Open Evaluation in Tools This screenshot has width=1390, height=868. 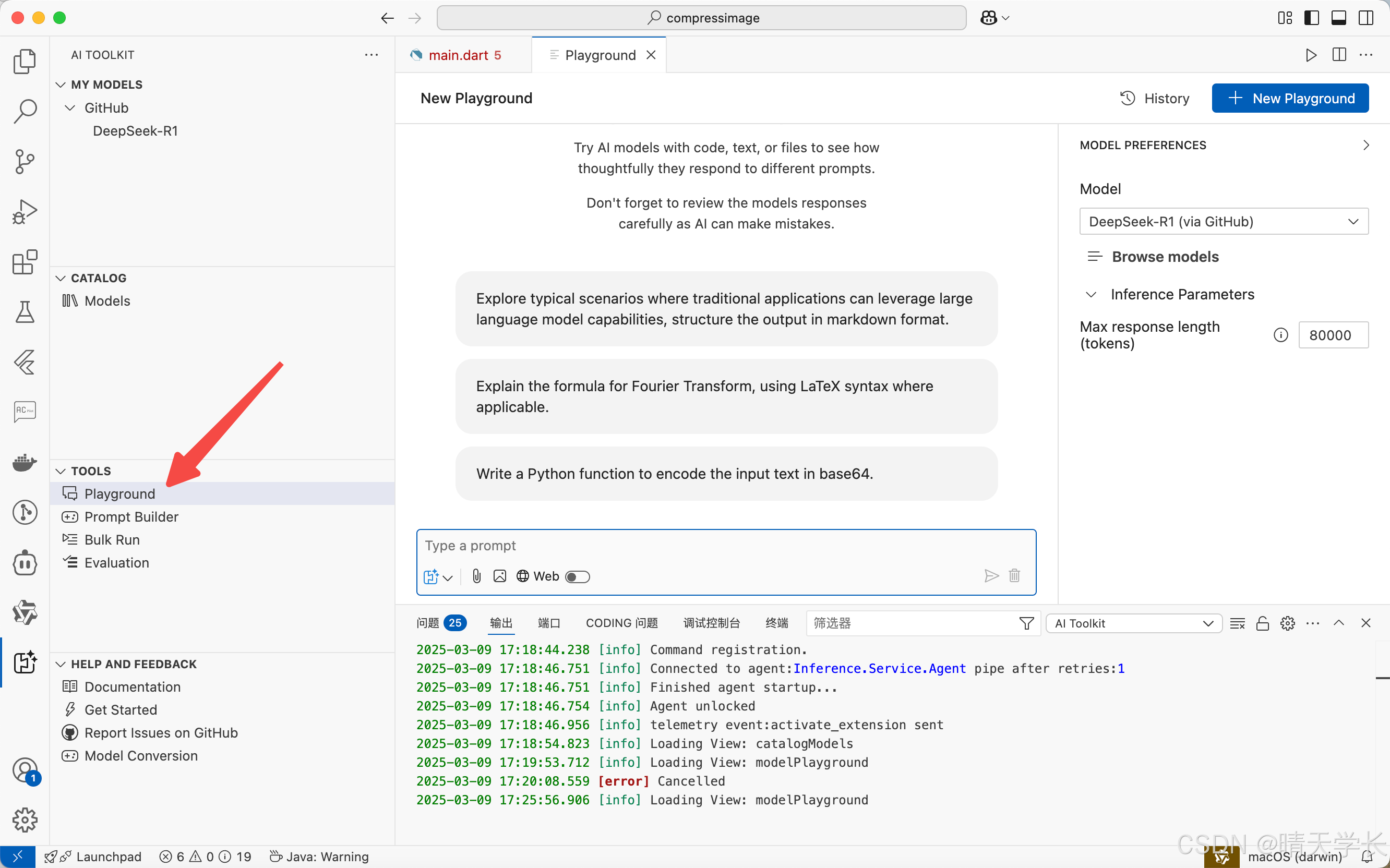tap(116, 563)
